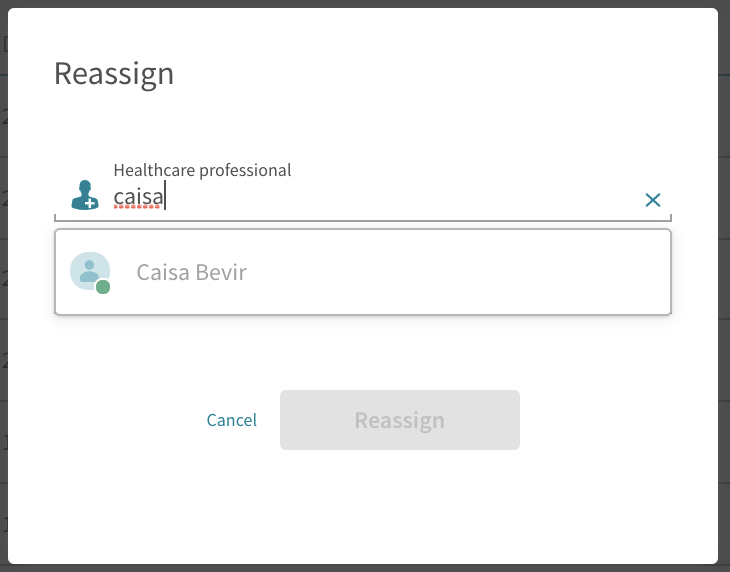Click the Healthcare professional field label
The image size is (730, 572).
202,170
